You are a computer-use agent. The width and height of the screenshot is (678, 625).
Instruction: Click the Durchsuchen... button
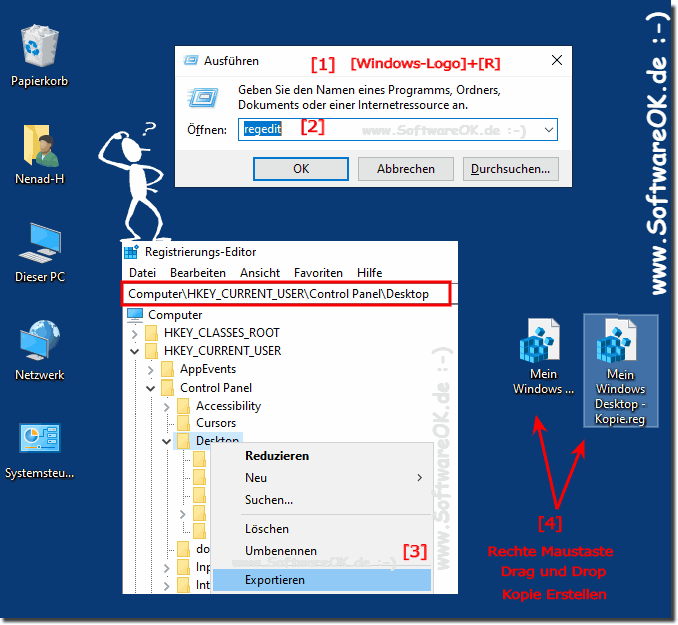[x=511, y=169]
